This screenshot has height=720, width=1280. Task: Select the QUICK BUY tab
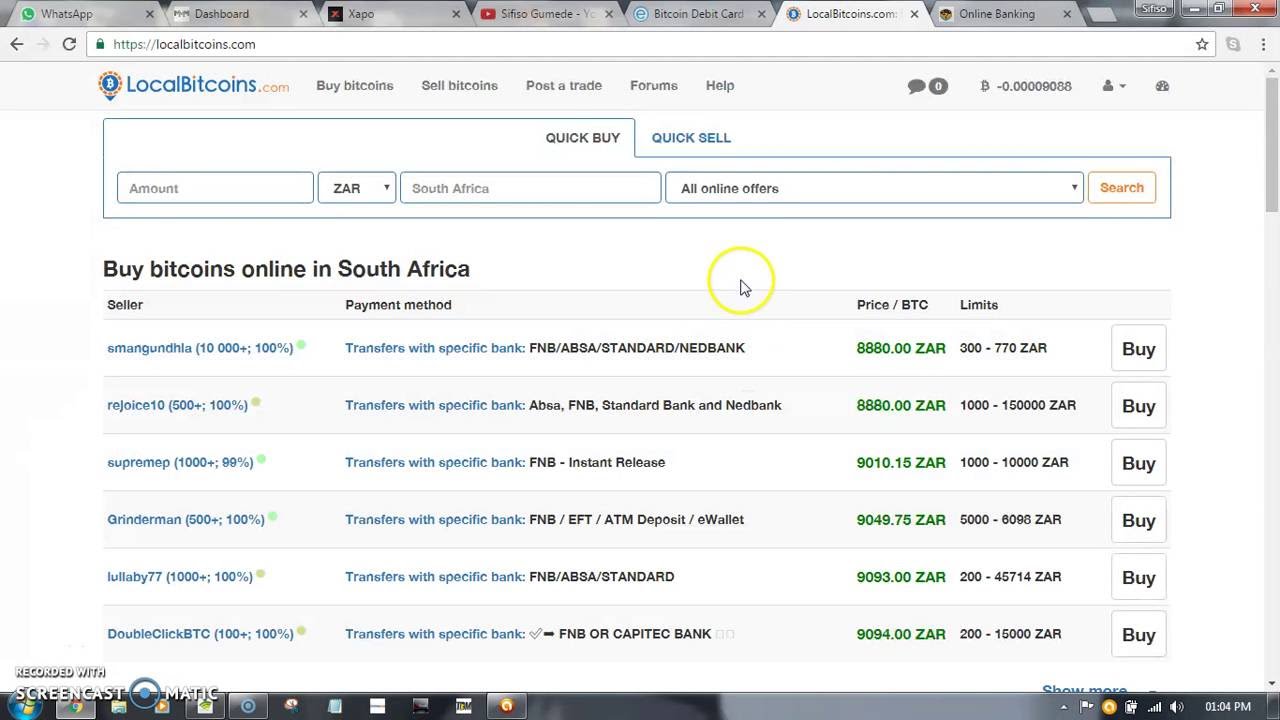[x=583, y=138]
